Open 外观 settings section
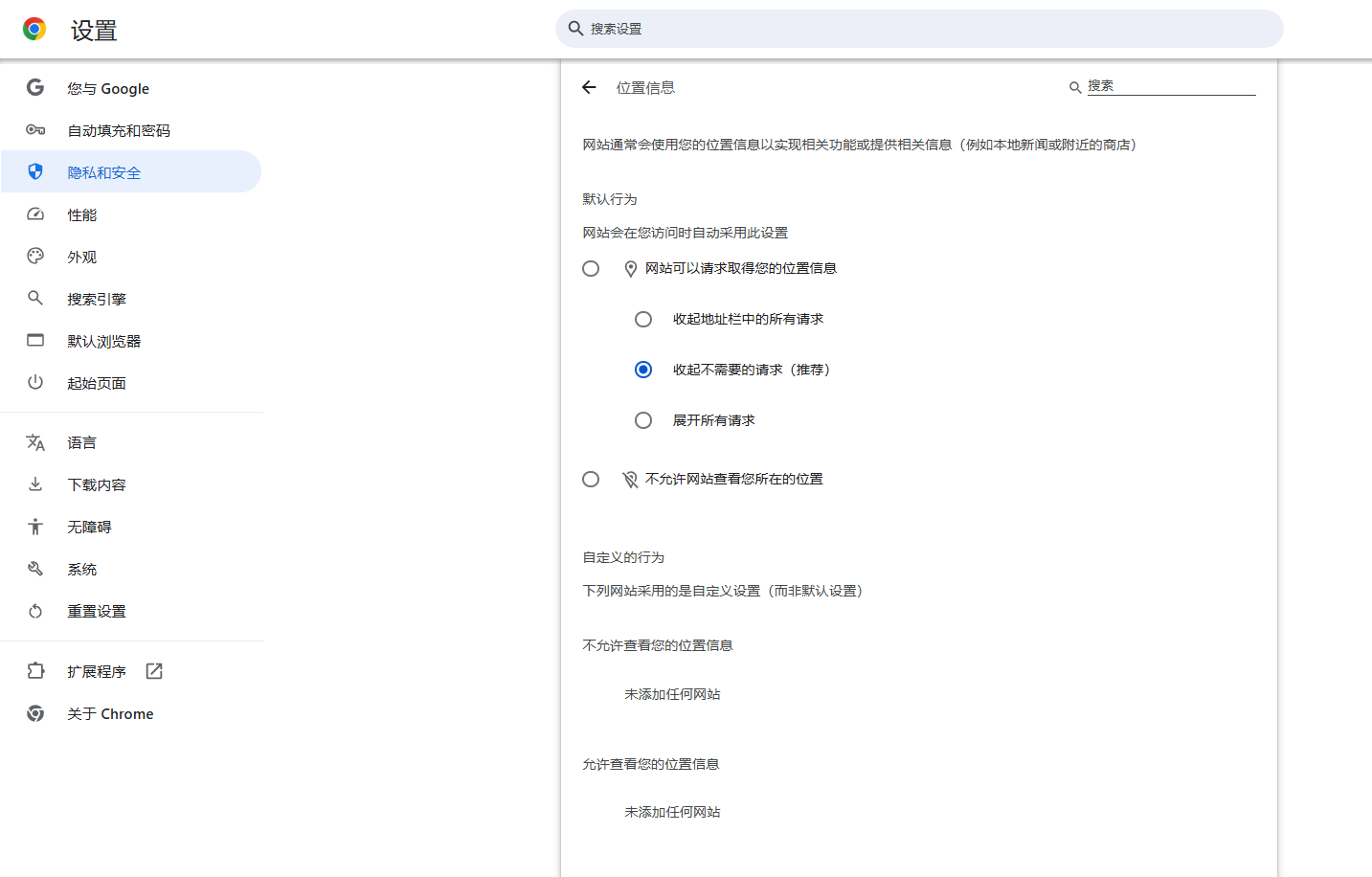The width and height of the screenshot is (1372, 877). 130,257
